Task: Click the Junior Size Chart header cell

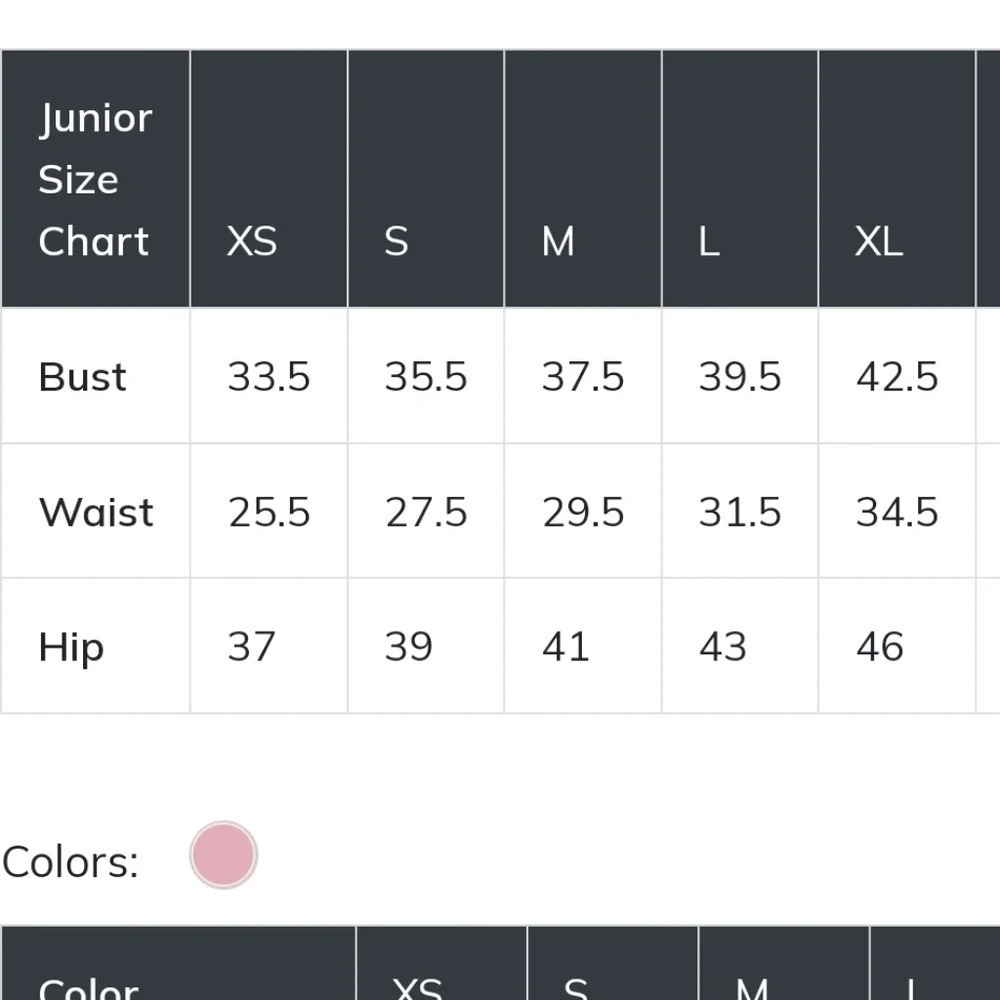Action: coord(95,179)
